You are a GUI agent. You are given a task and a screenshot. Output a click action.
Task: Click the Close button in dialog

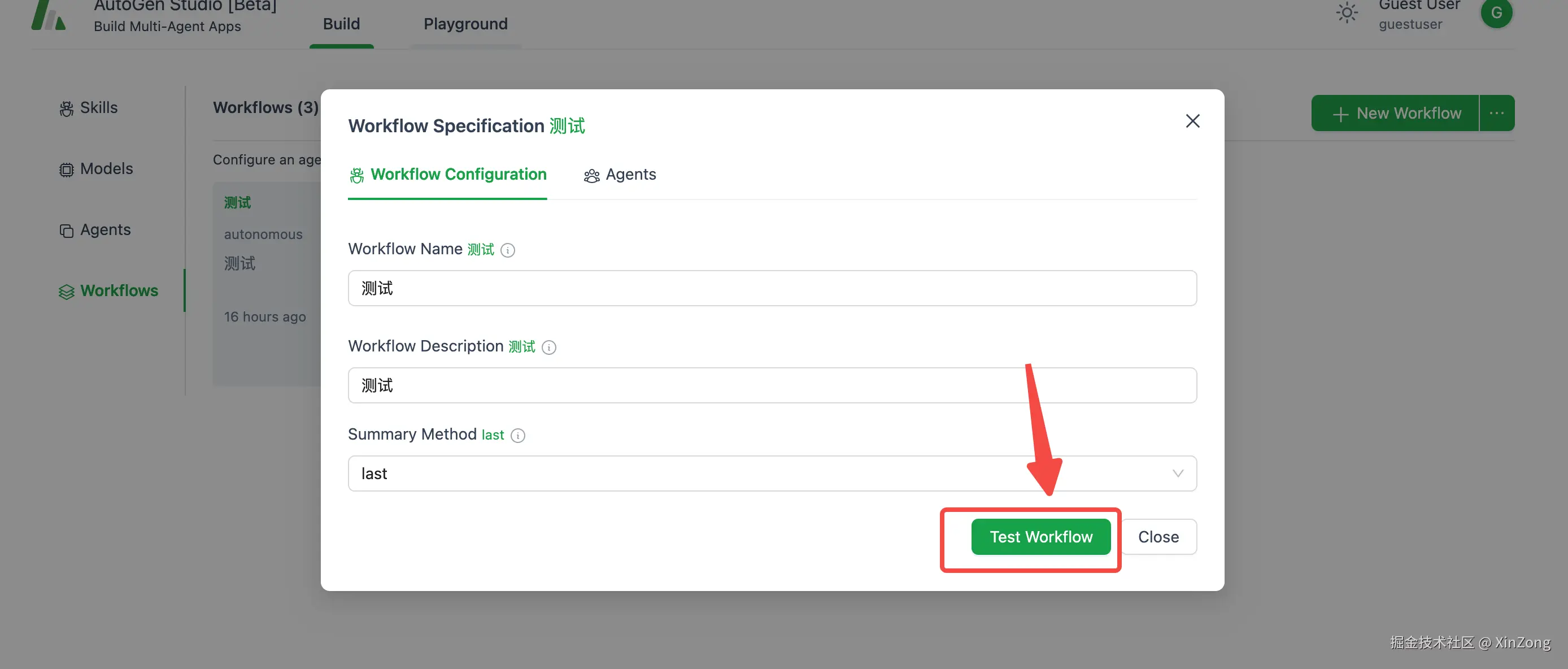1158,537
